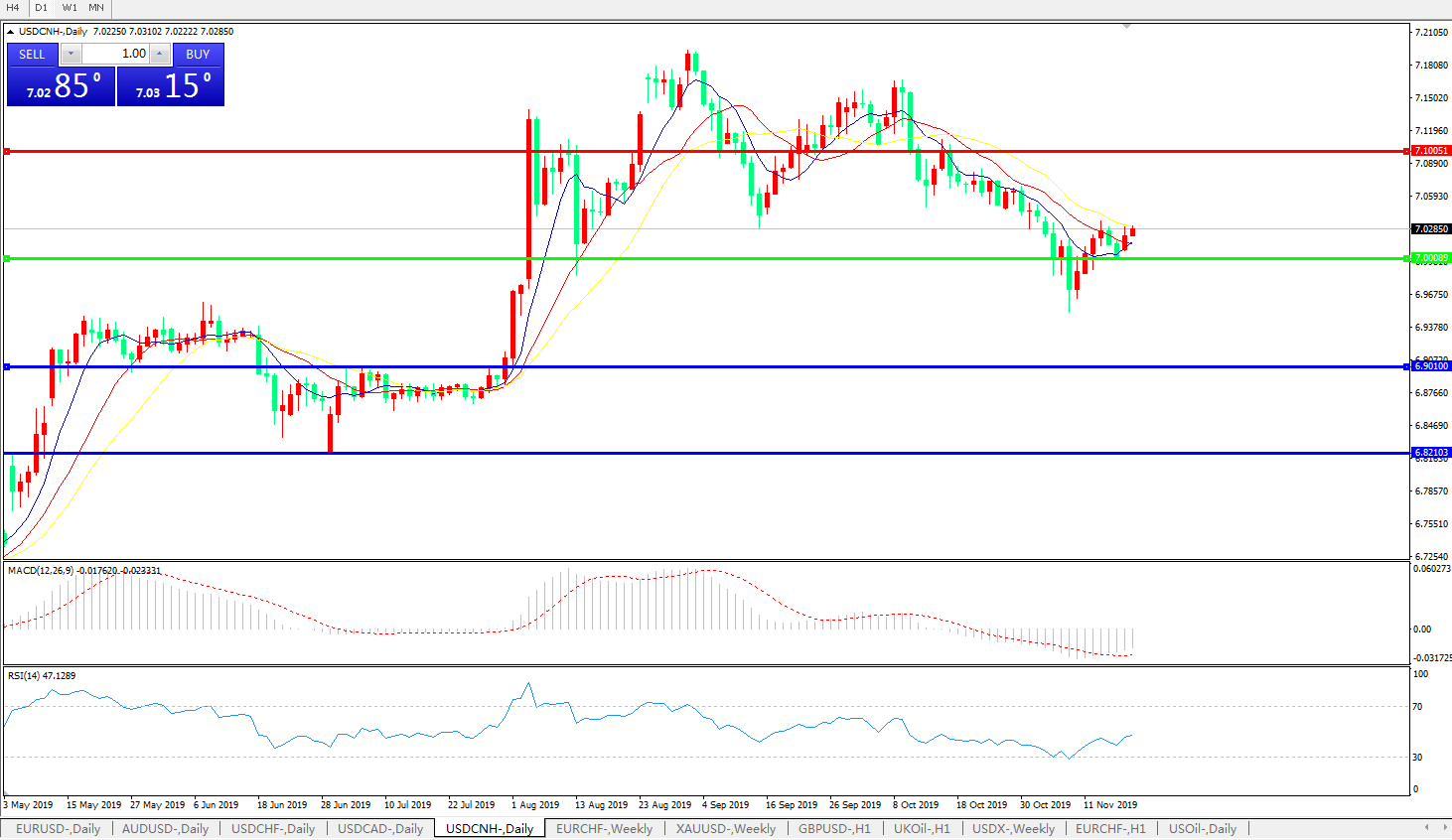Select the green horizontal line's left handle
This screenshot has width=1452, height=840.
pos(7,259)
